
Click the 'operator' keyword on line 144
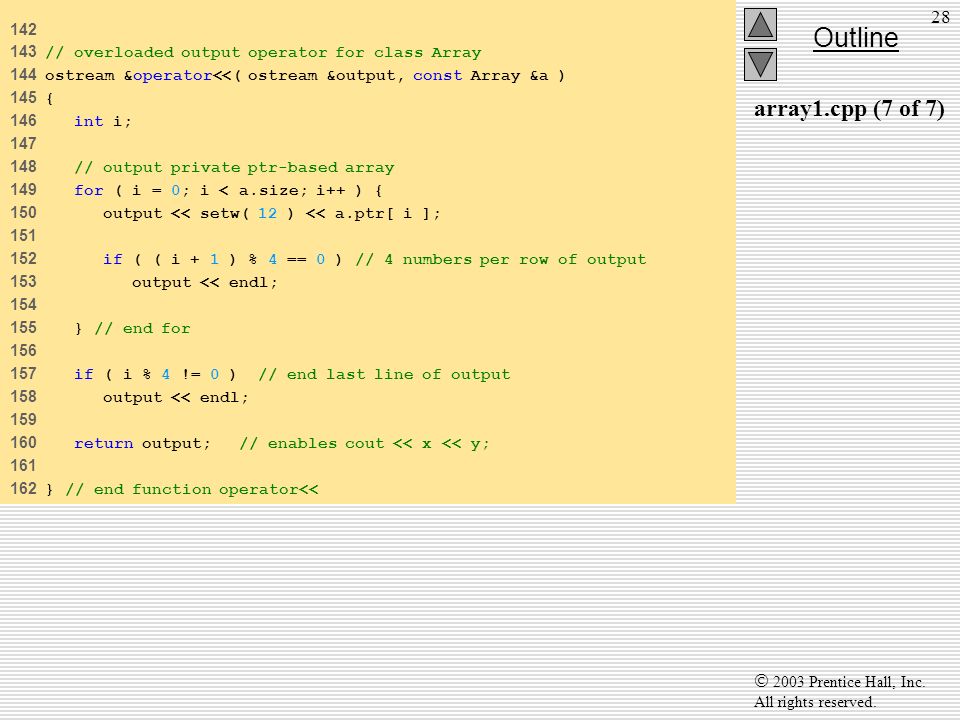(172, 75)
